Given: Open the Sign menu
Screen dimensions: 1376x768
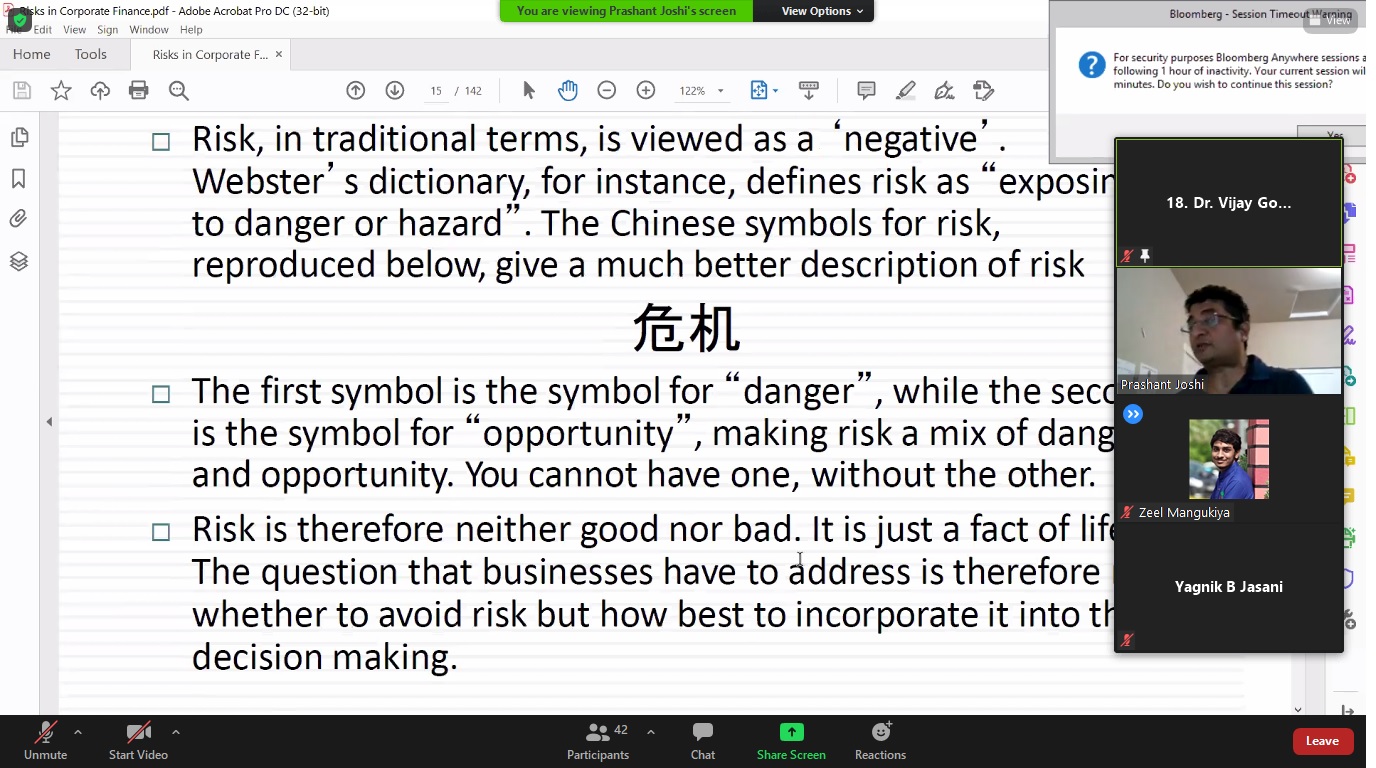Looking at the screenshot, I should [x=108, y=30].
